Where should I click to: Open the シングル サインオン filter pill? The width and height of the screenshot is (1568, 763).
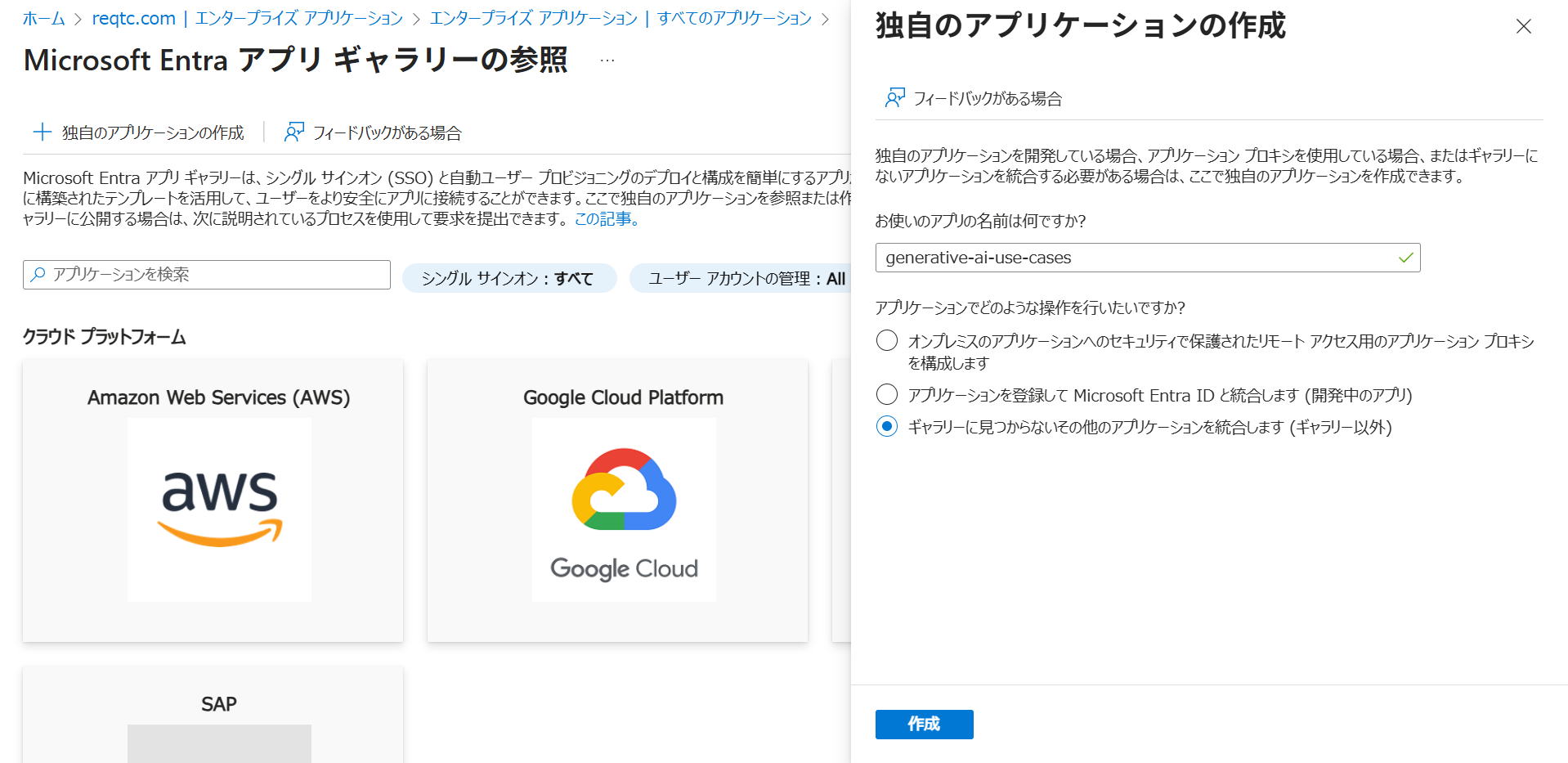pos(508,278)
